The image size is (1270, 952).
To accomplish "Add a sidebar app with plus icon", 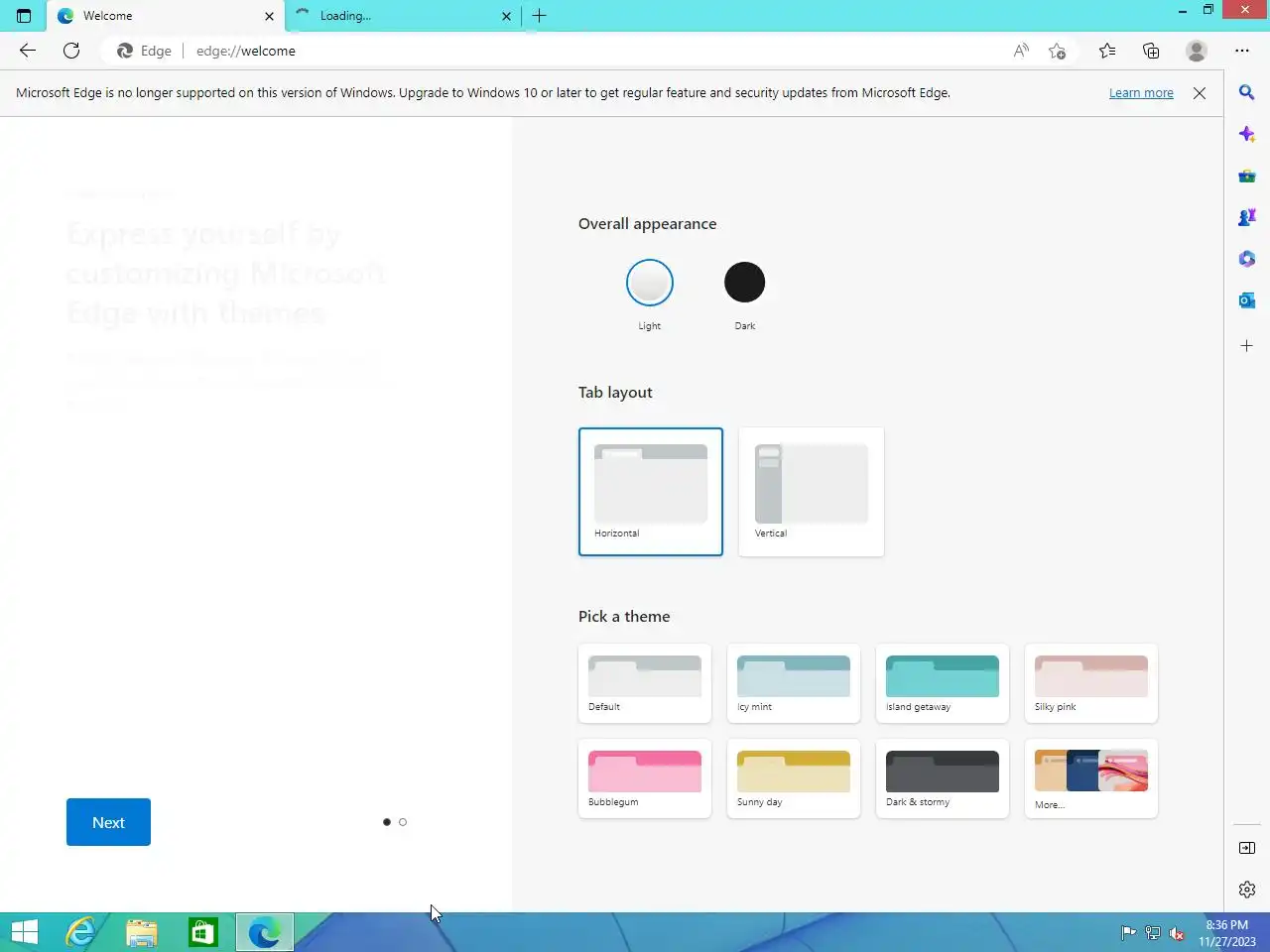I will click(x=1247, y=346).
